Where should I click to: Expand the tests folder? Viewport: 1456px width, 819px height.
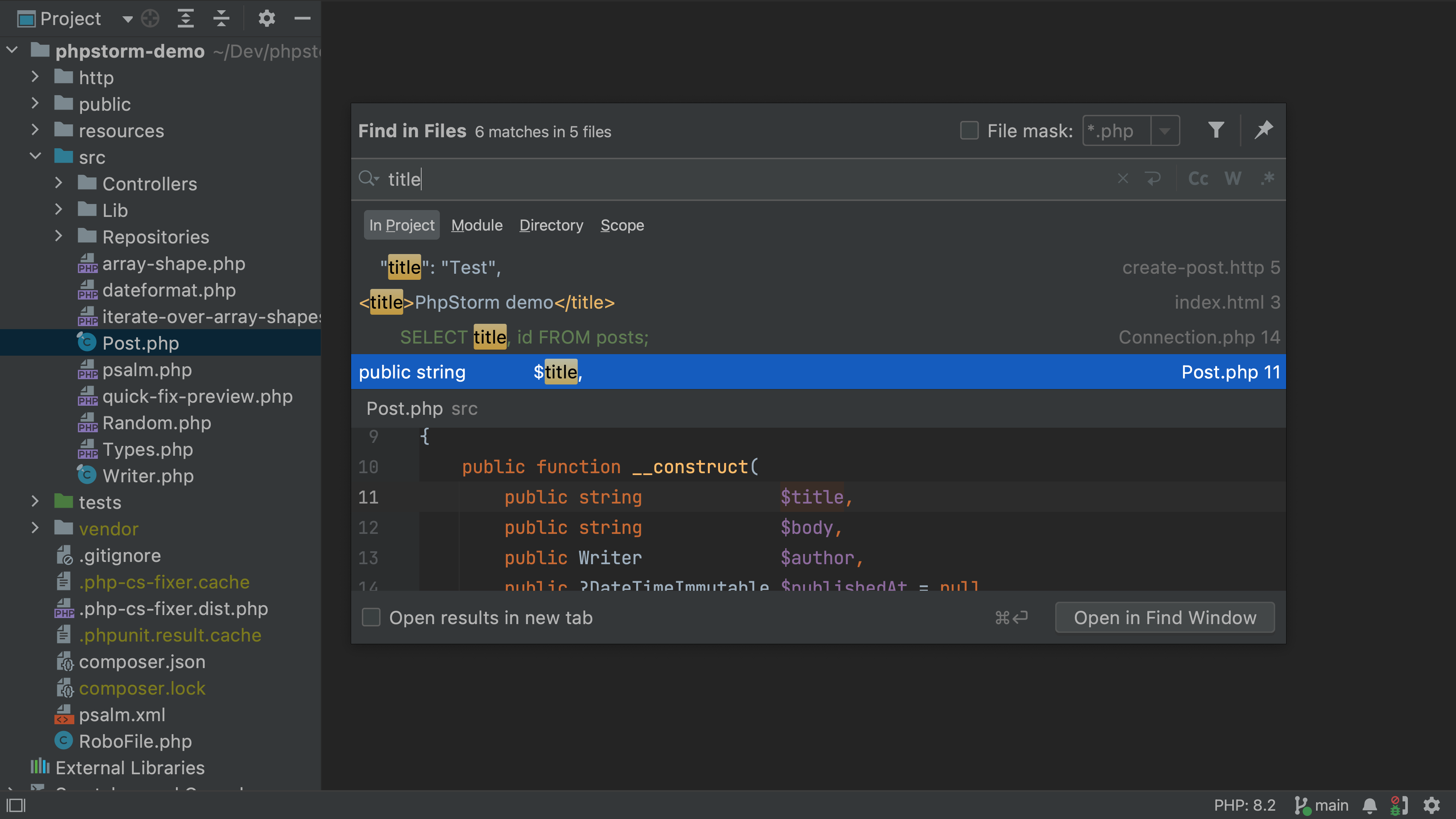coord(35,502)
